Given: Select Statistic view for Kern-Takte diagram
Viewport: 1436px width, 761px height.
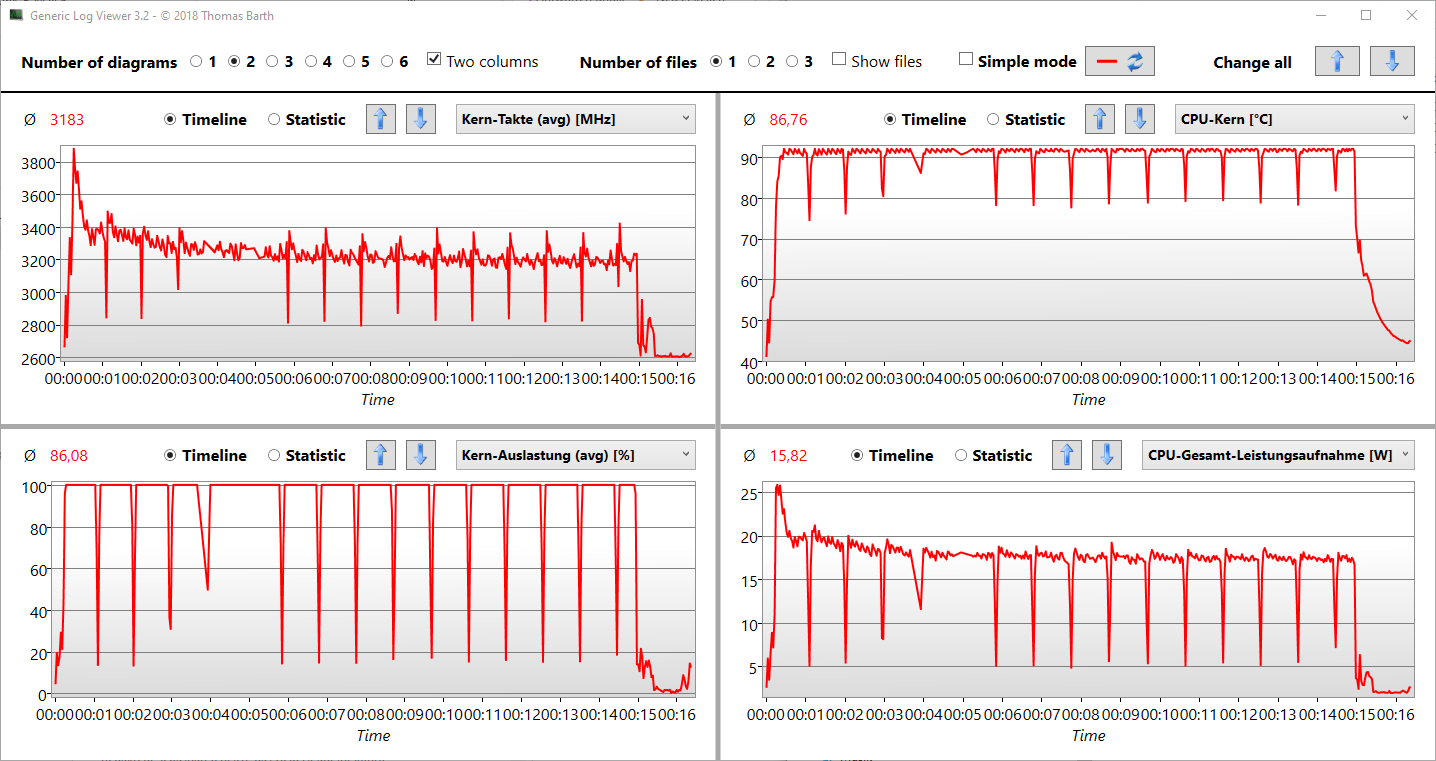Looking at the screenshot, I should (x=274, y=120).
